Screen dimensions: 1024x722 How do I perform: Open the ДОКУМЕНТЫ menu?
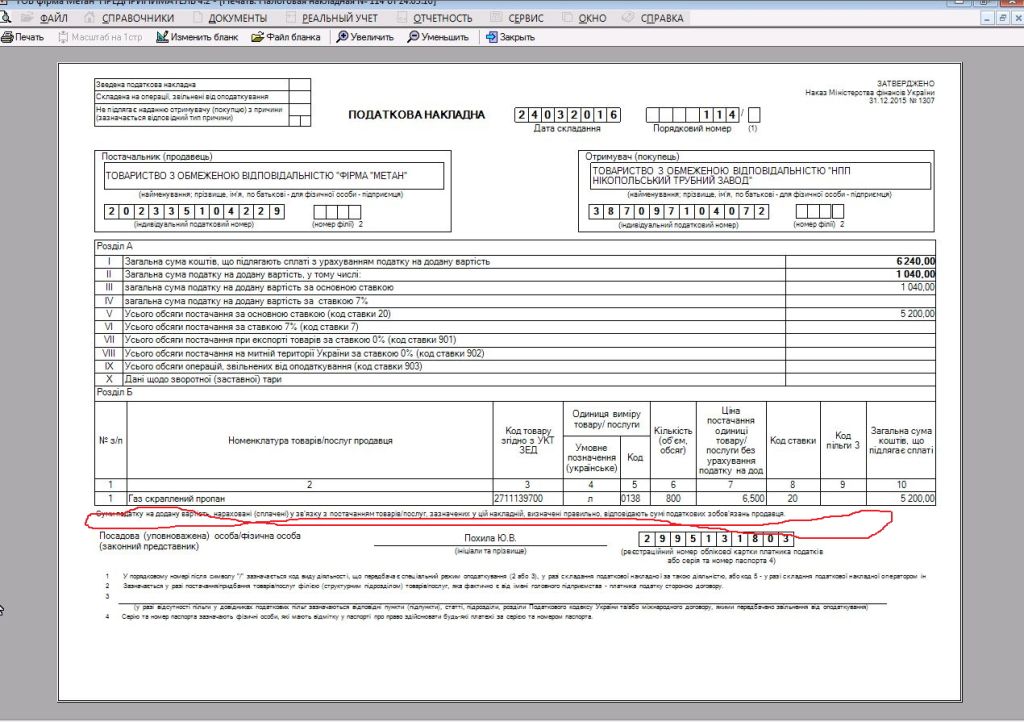[238, 18]
